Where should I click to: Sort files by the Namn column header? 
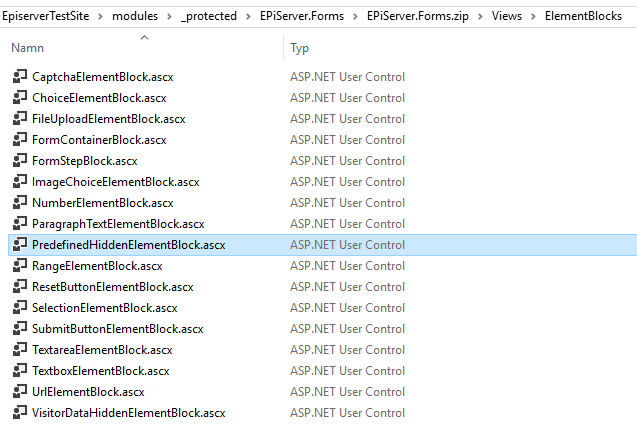pyautogui.click(x=28, y=48)
